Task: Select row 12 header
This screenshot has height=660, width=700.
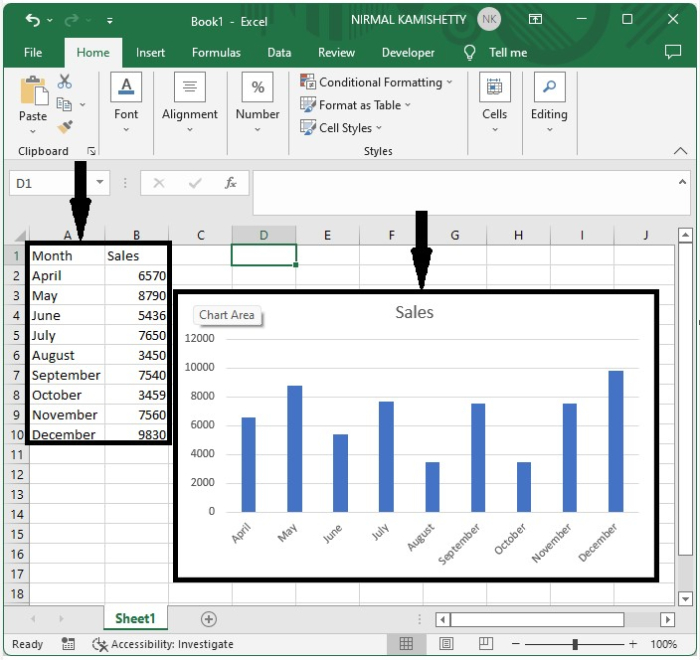Action: (x=17, y=475)
